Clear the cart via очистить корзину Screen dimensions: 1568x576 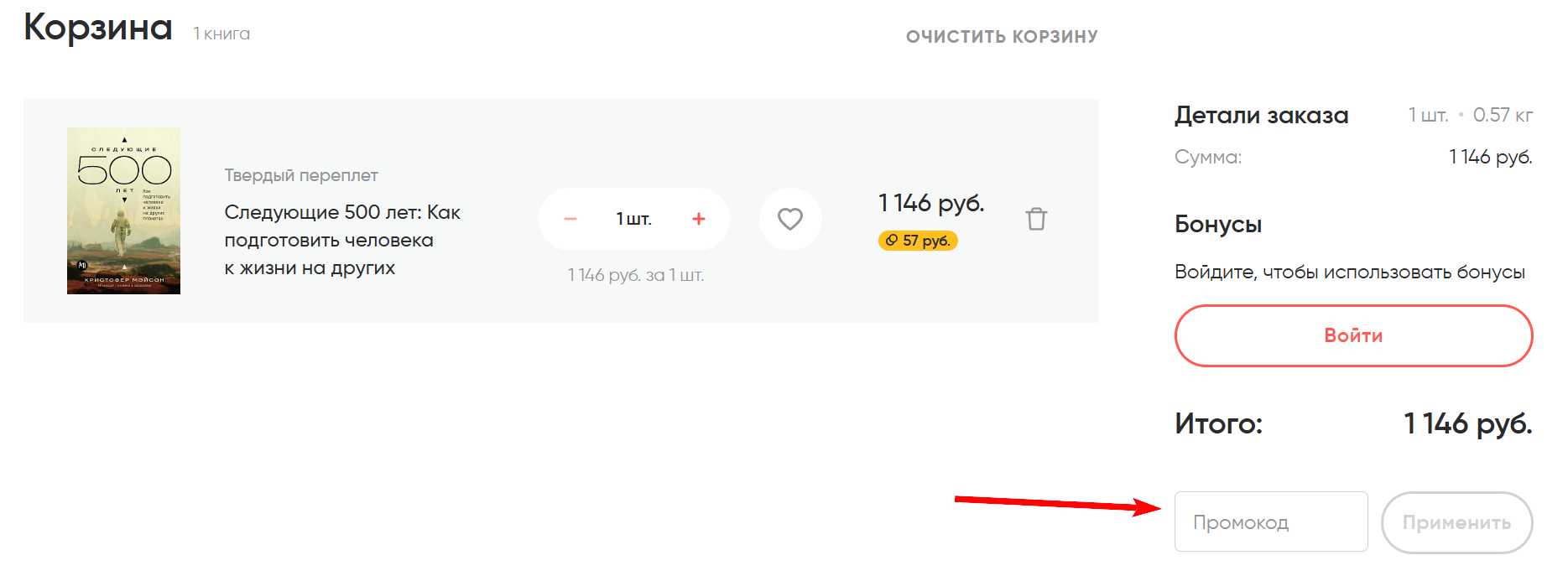(x=1001, y=35)
